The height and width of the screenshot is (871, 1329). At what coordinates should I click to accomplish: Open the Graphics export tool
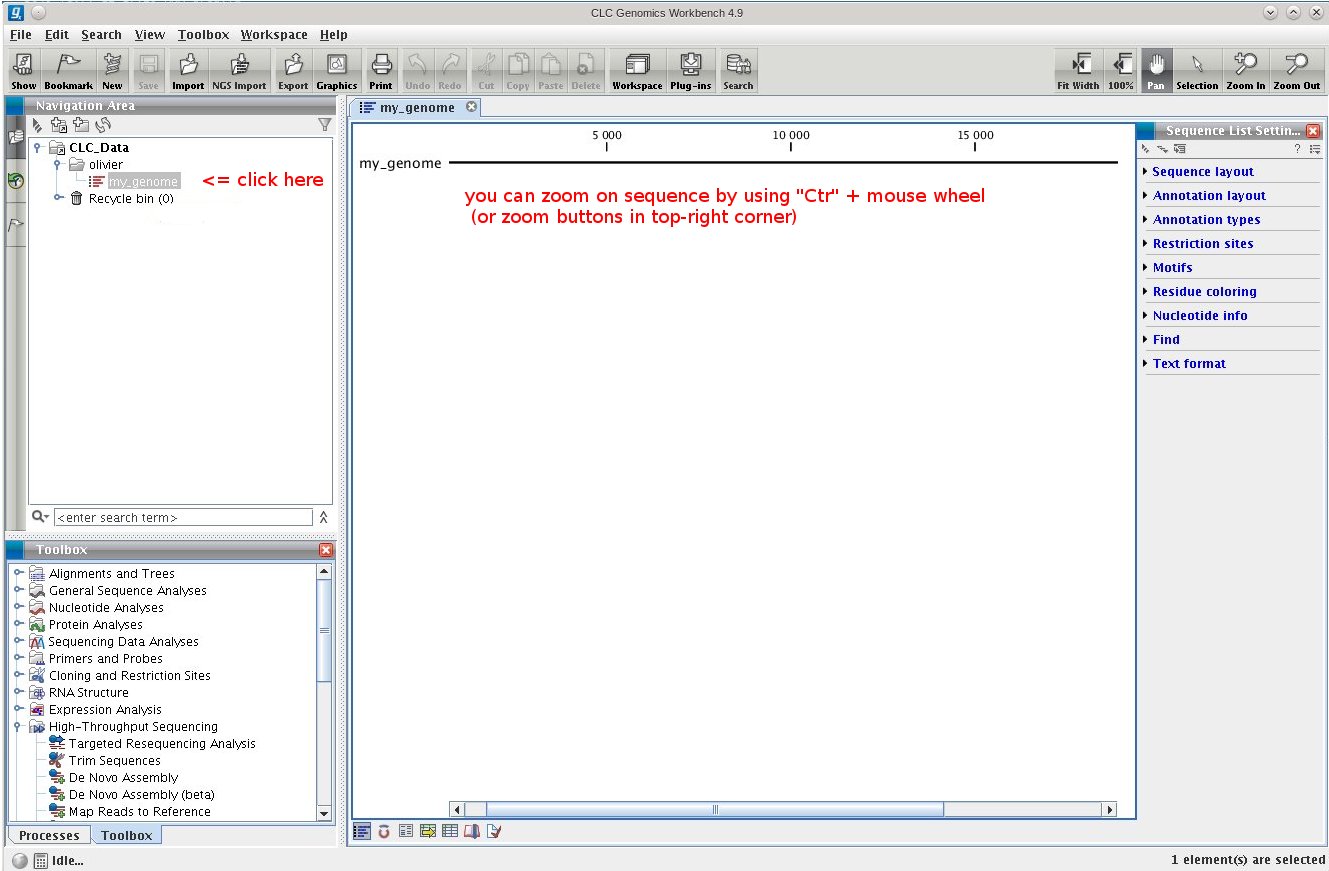click(x=337, y=71)
